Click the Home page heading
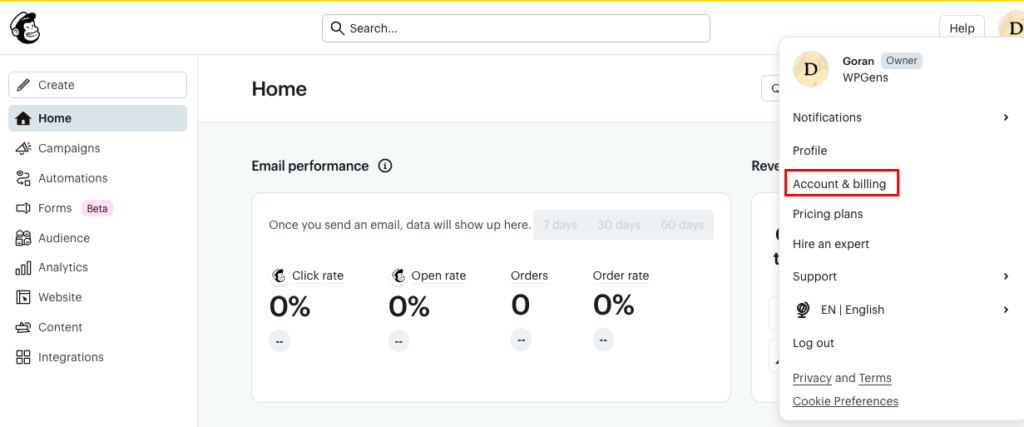The image size is (1024, 427). pos(279,89)
